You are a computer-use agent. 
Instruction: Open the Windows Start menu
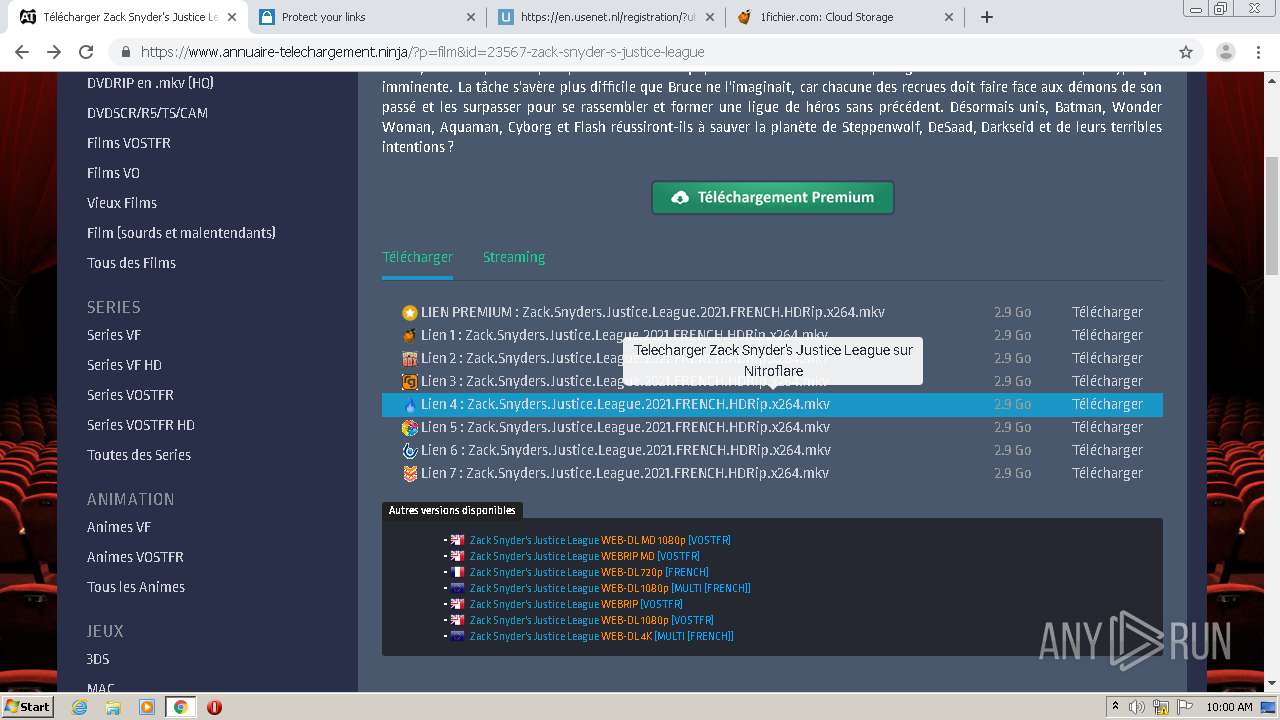click(x=27, y=707)
